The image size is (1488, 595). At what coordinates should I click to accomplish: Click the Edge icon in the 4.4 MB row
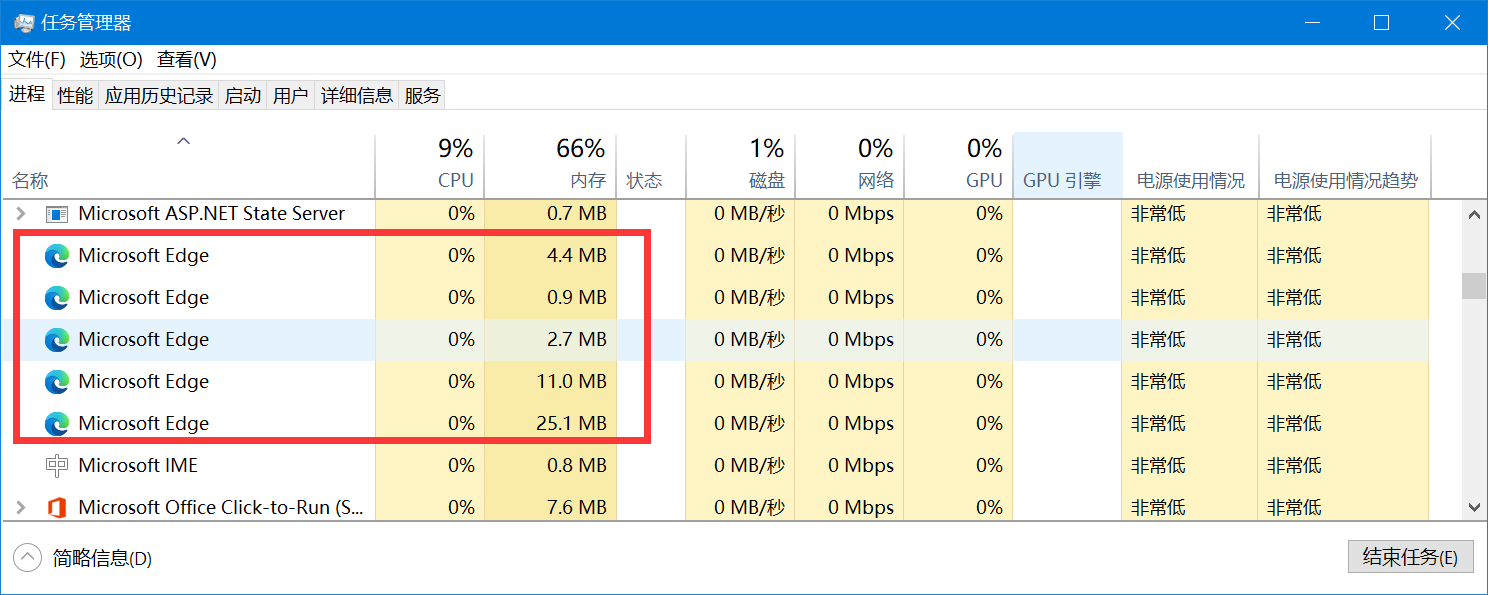tap(57, 255)
